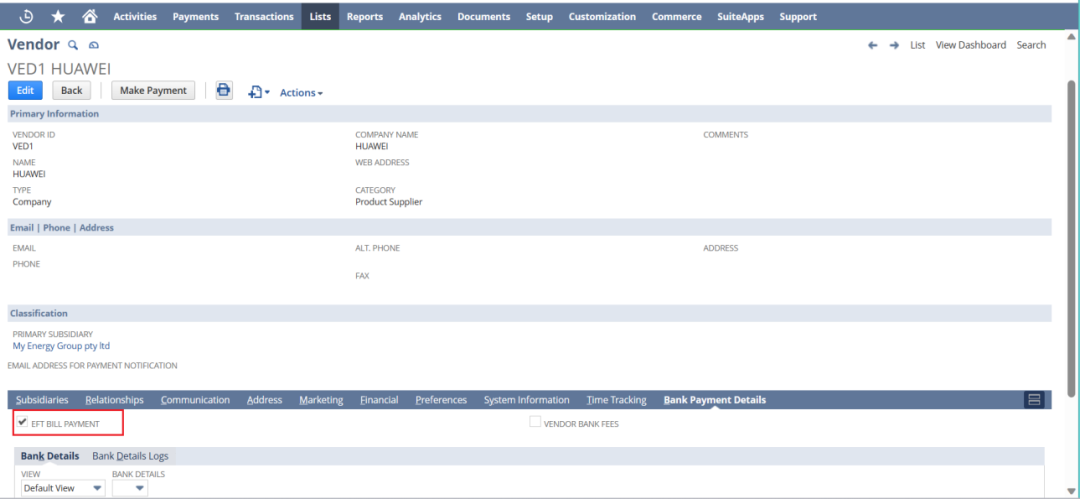This screenshot has width=1080, height=499.
Task: Click the VED1 HUAWEI record title
Action: pyautogui.click(x=59, y=69)
